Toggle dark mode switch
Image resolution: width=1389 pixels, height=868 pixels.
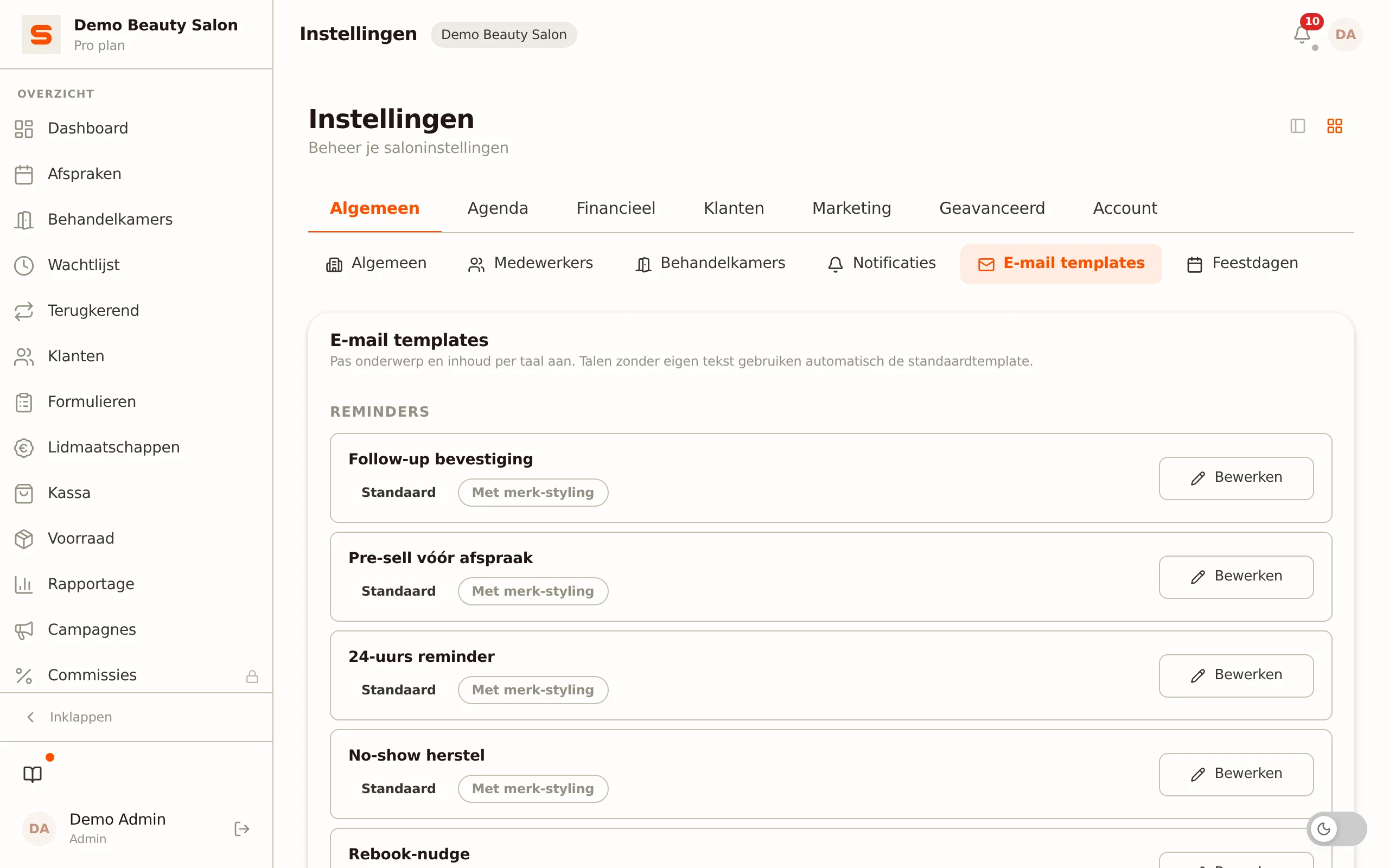pyautogui.click(x=1336, y=828)
